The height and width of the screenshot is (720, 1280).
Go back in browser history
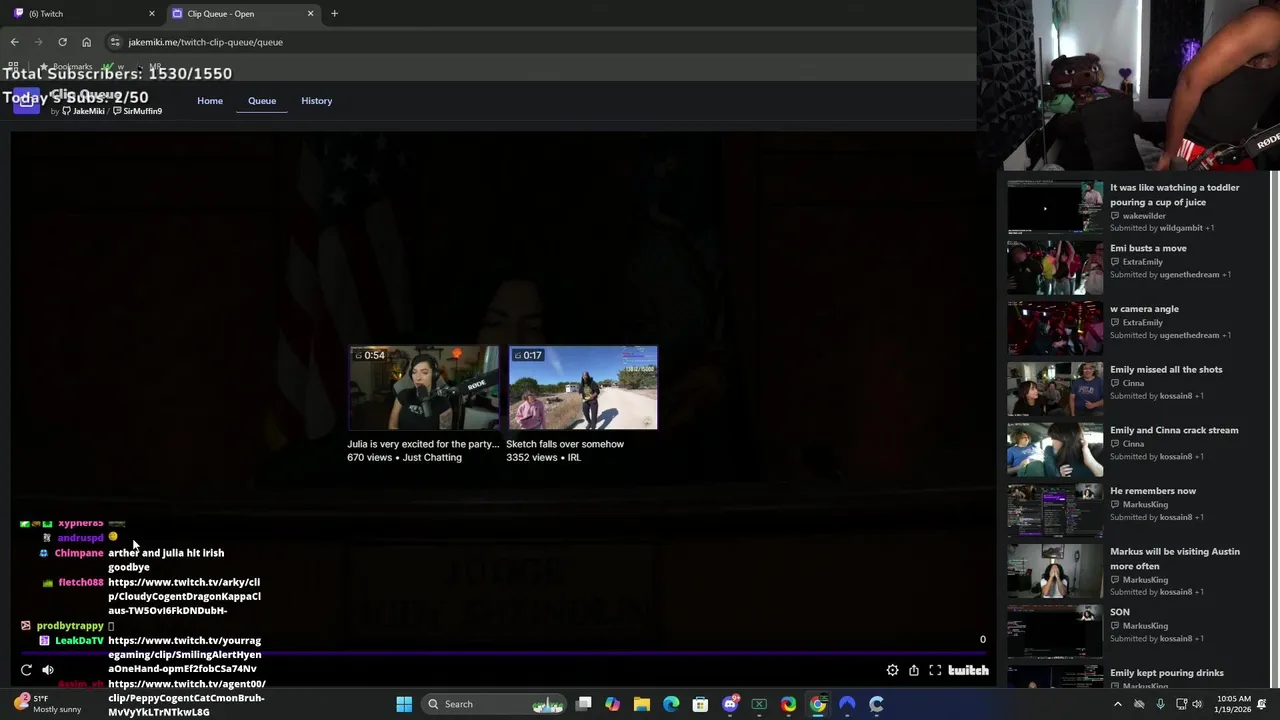[14, 42]
